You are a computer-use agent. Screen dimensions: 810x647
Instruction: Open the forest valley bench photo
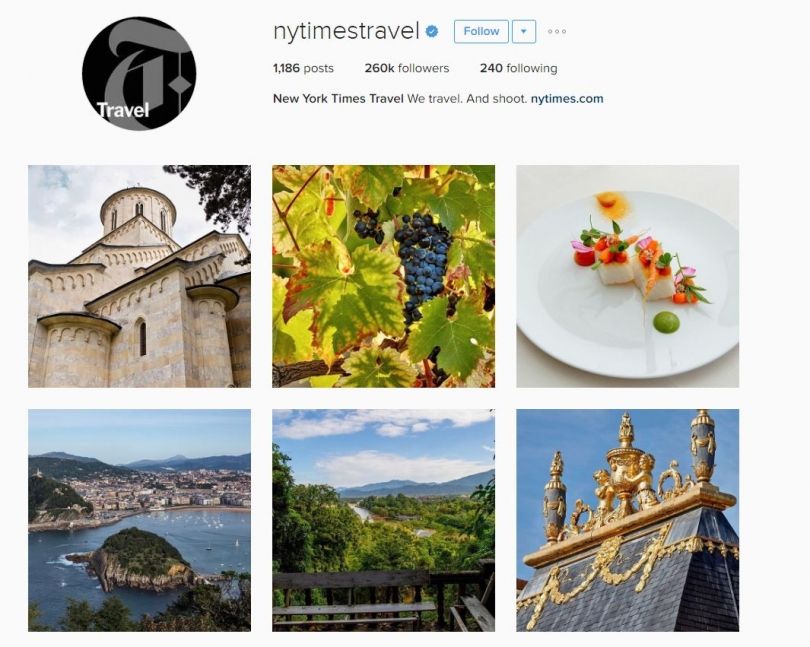383,520
